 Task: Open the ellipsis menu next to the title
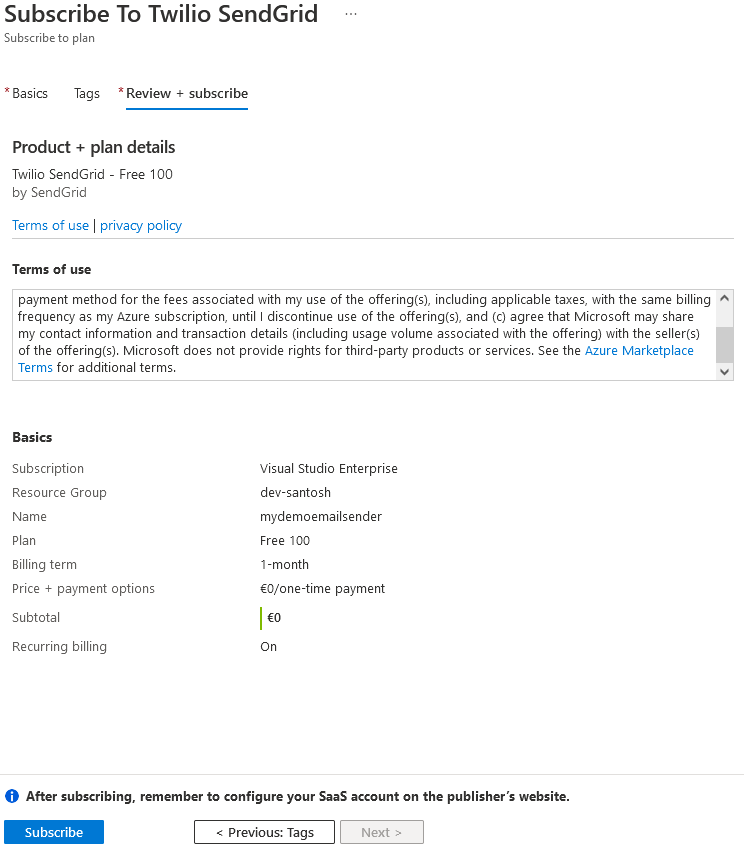(350, 12)
